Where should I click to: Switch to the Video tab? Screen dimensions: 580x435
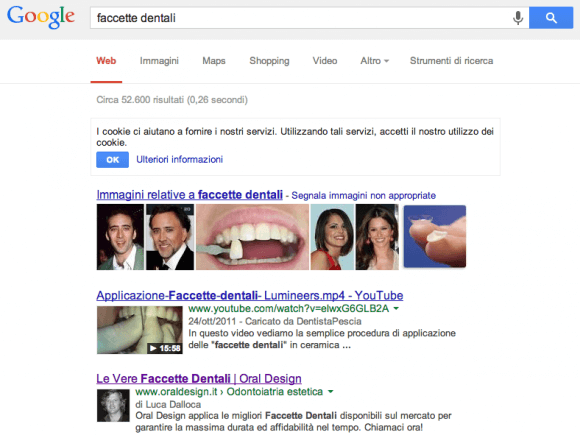pyautogui.click(x=325, y=61)
